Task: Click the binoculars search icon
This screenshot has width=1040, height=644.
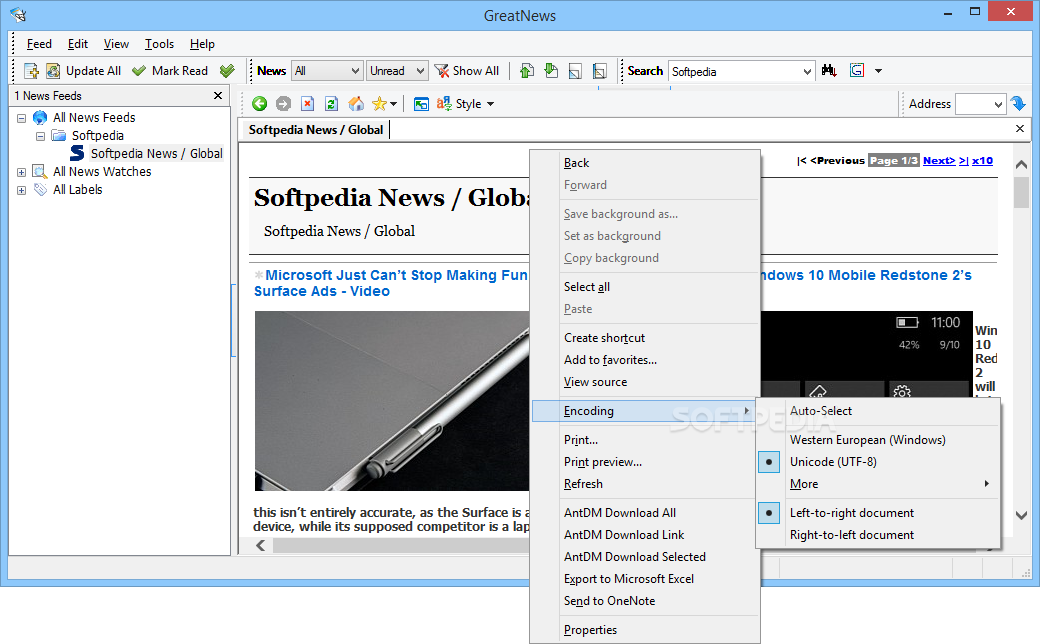Action: (x=829, y=70)
